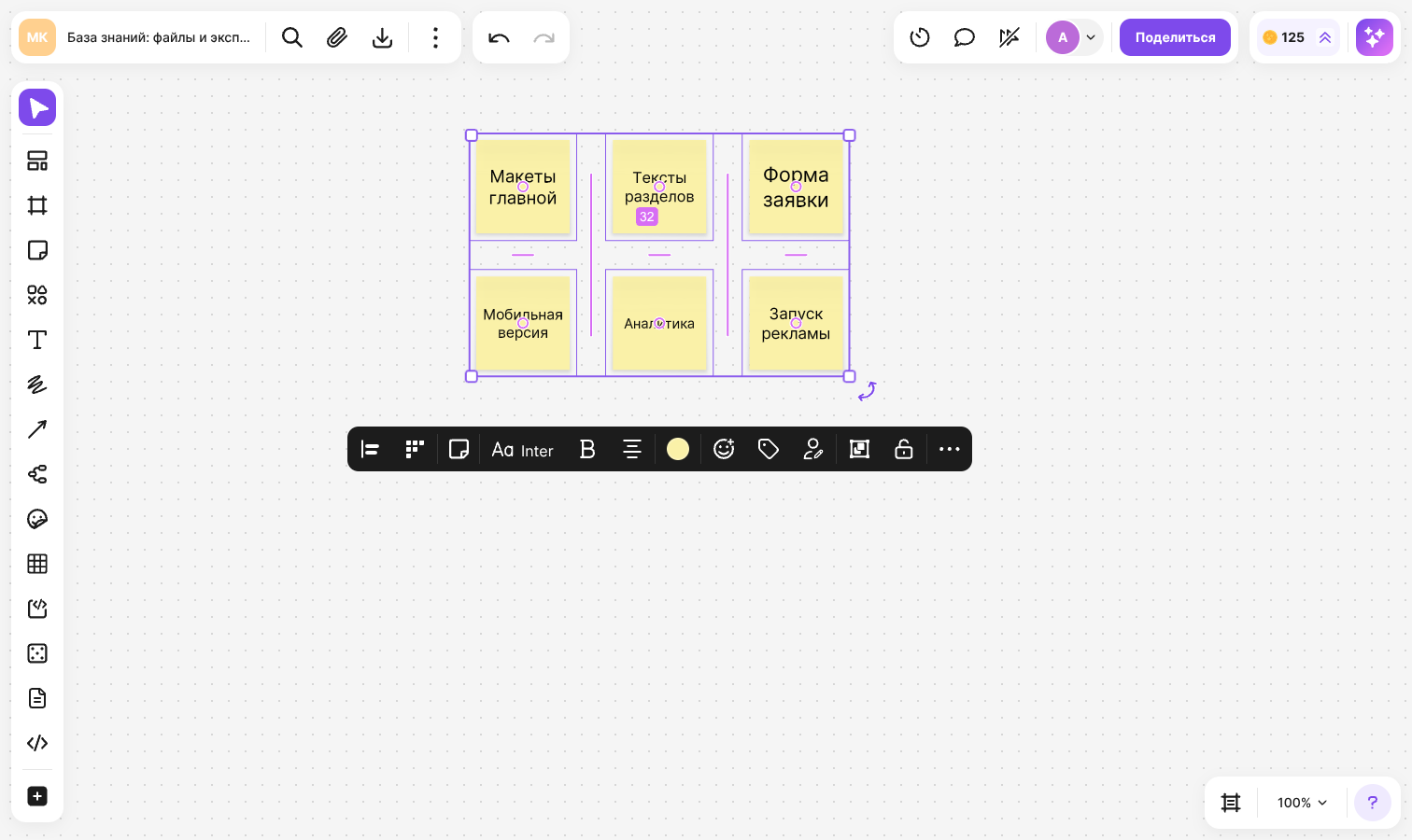This screenshot has height=840, width=1412.
Task: Click the Поделиться button
Action: [x=1175, y=37]
